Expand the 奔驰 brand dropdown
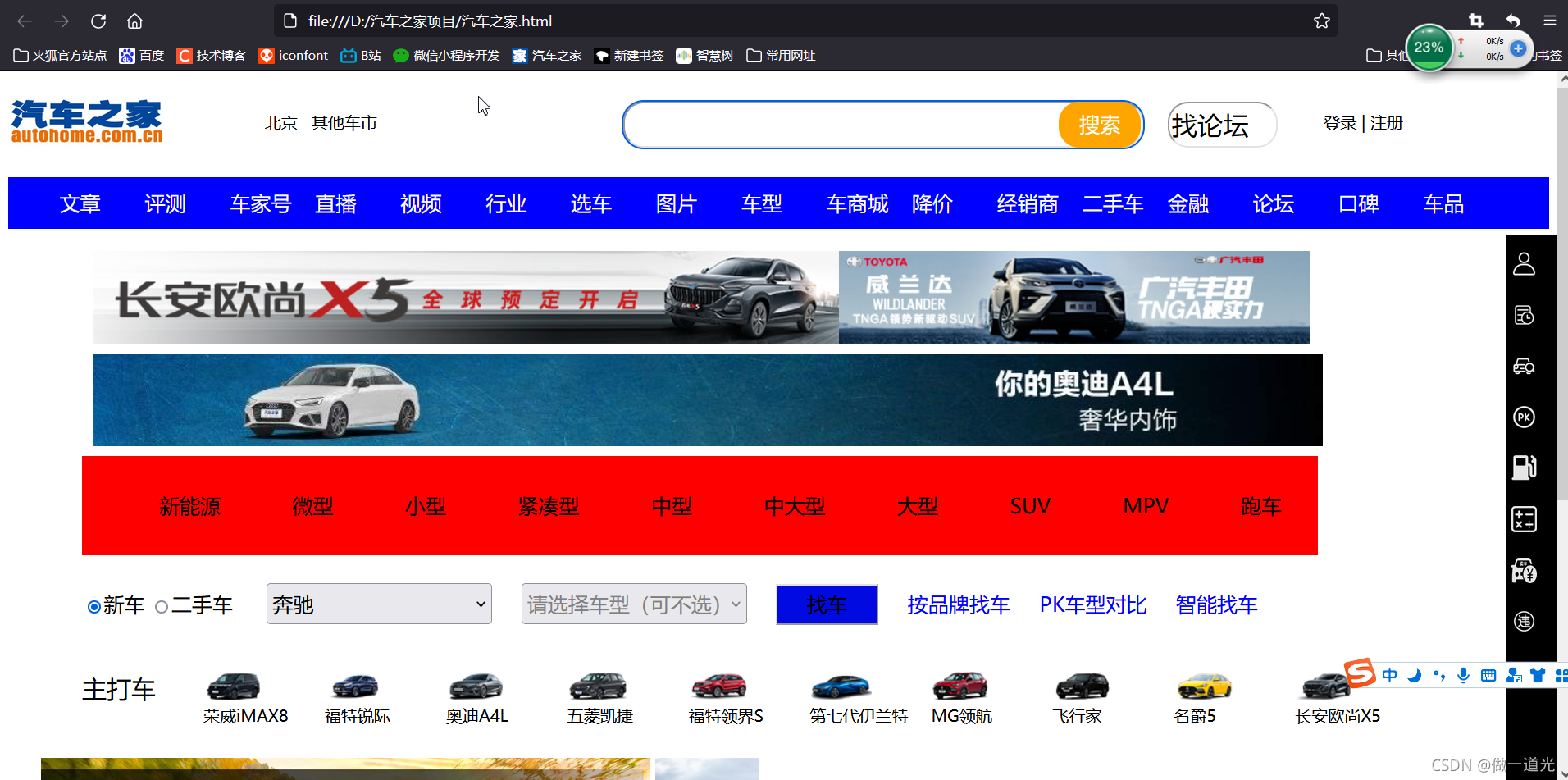Screen dimensions: 1568x780 [379, 604]
